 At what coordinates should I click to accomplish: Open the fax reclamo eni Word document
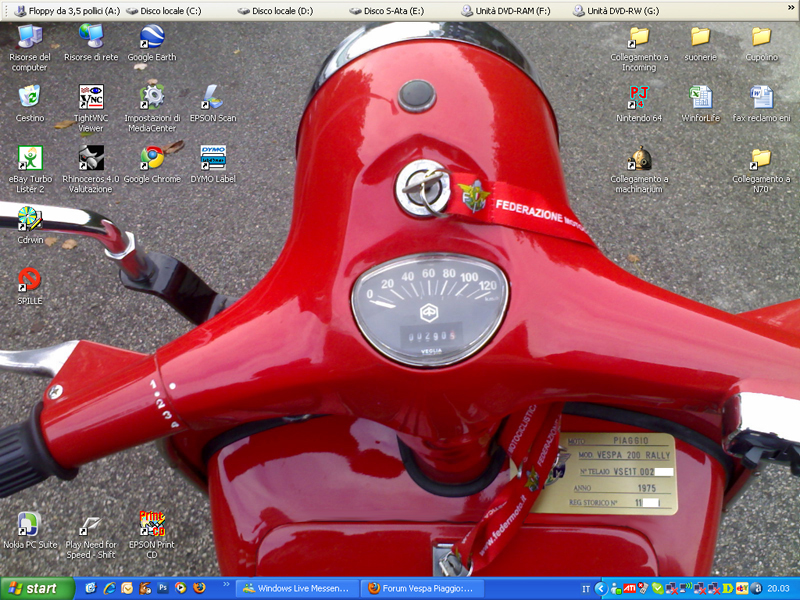coord(761,104)
